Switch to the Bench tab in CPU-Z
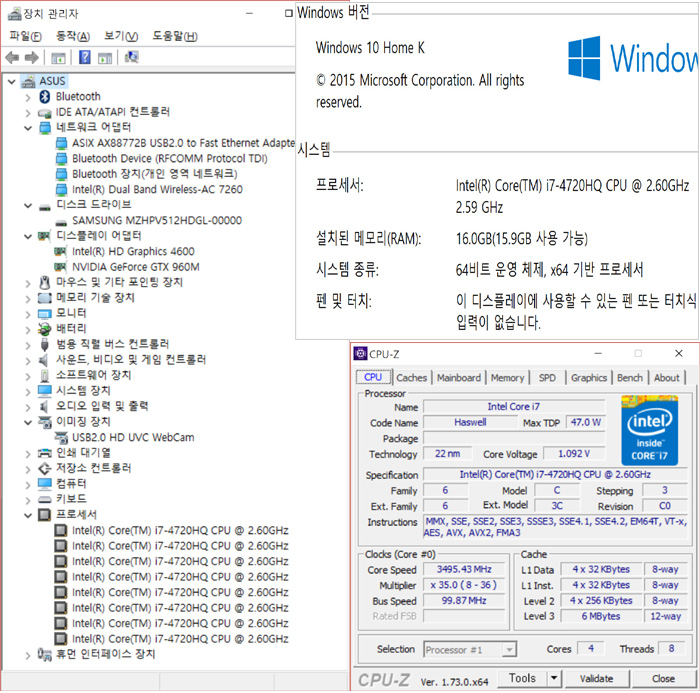 tap(630, 378)
